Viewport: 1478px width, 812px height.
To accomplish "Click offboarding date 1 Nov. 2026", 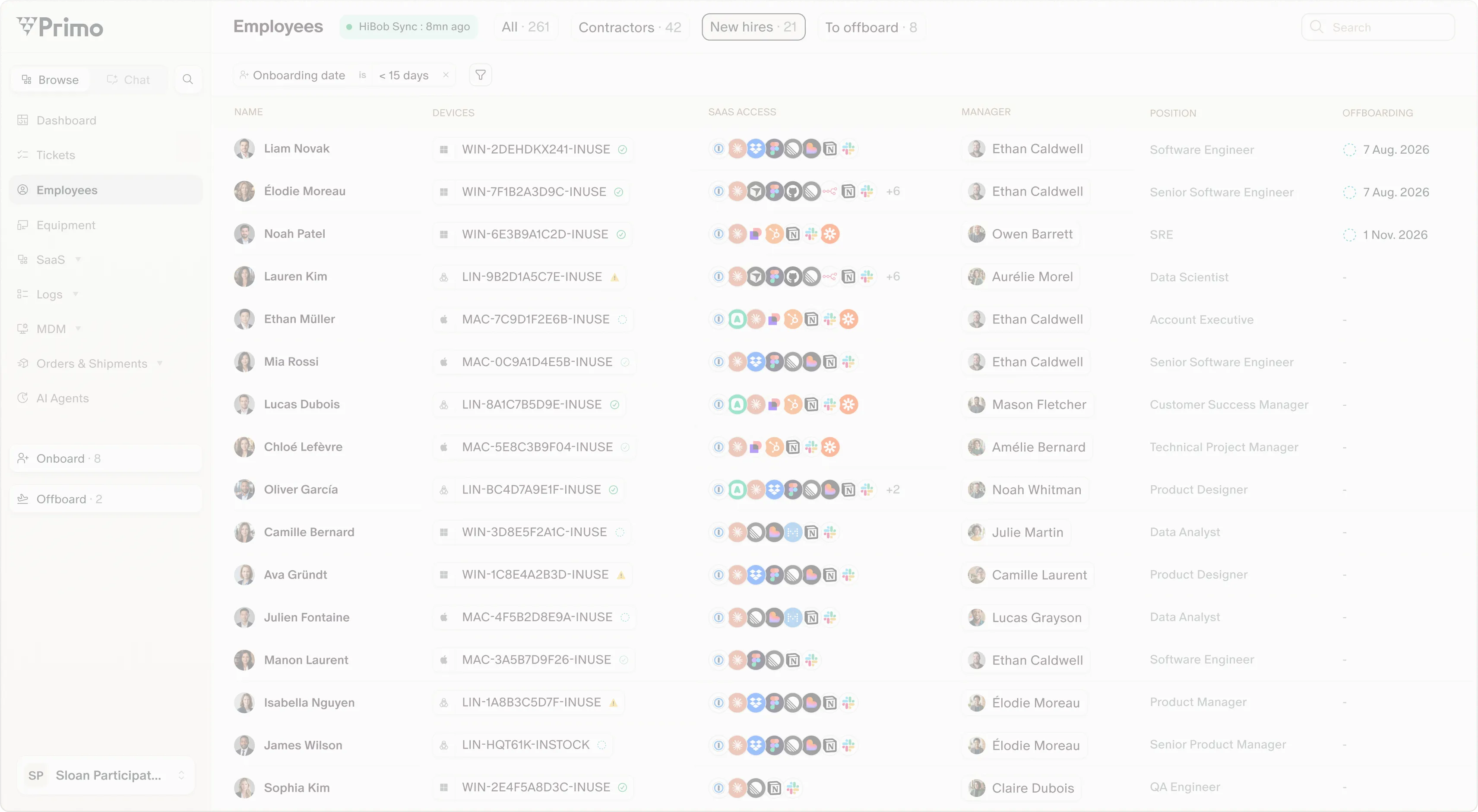I will point(1395,234).
